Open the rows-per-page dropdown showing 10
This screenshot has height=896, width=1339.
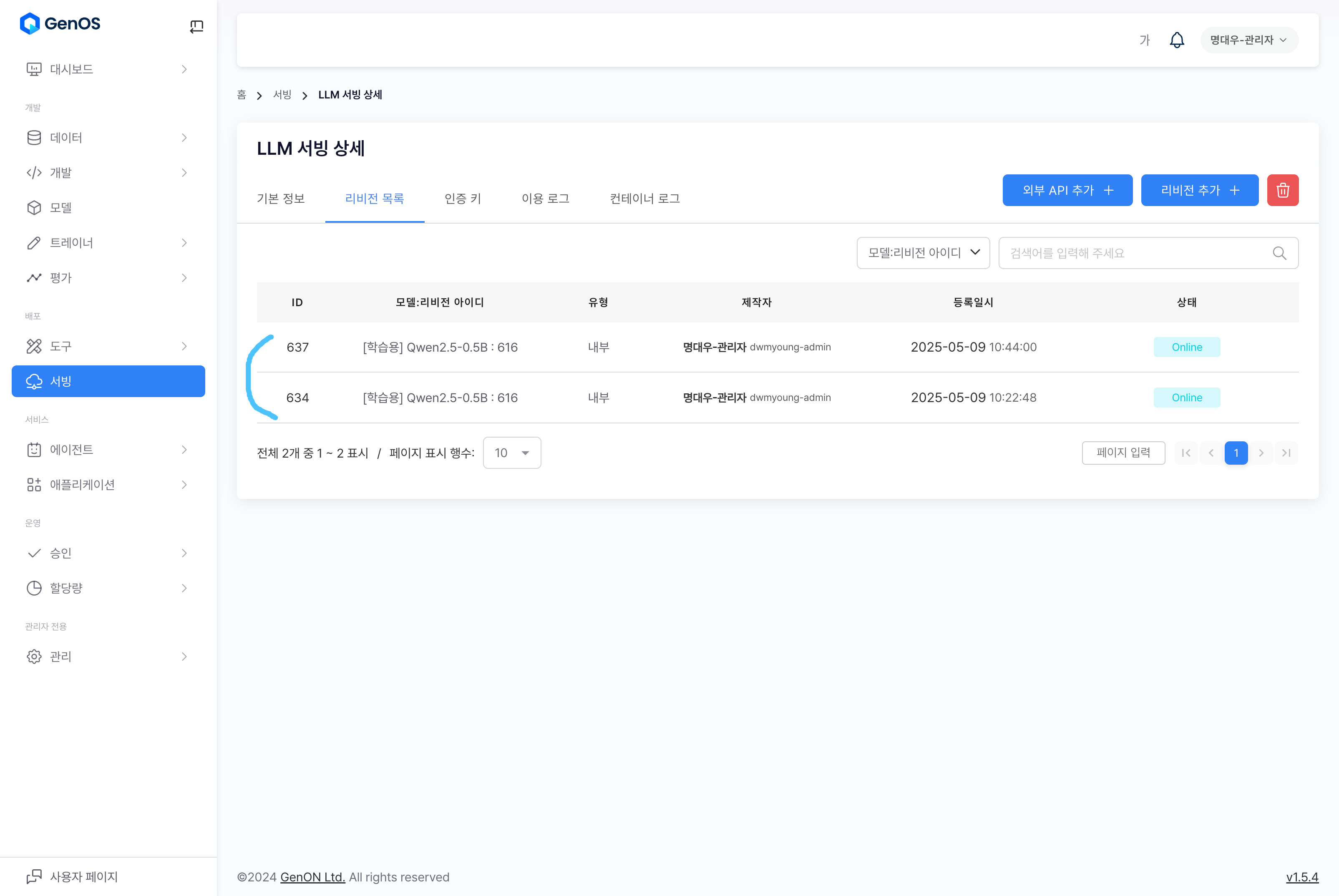511,453
